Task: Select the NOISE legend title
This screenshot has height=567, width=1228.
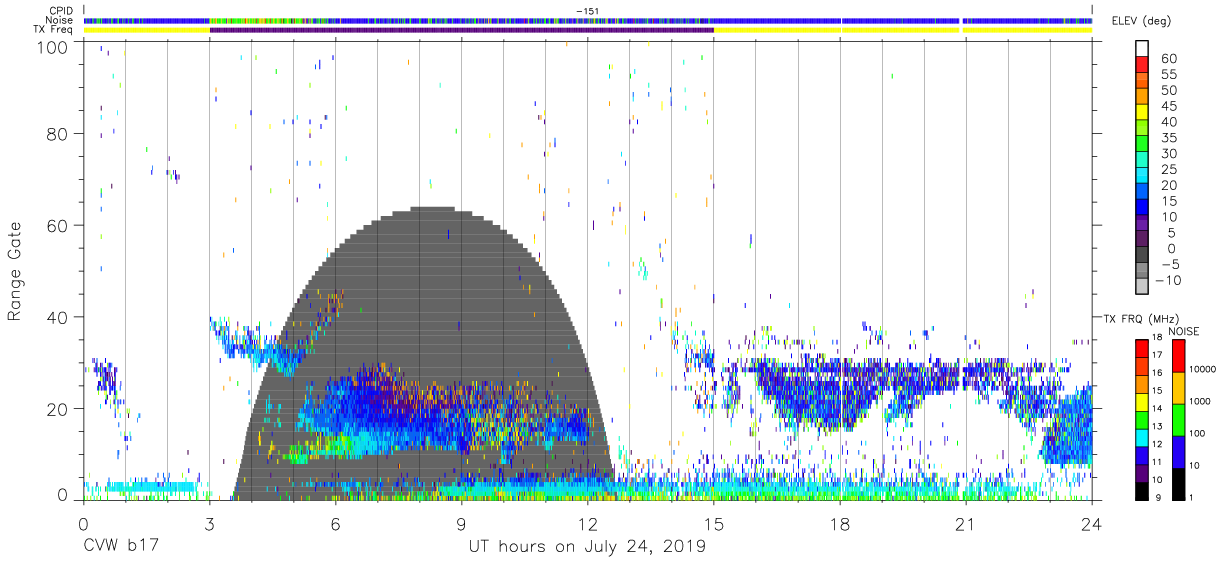Action: pos(1184,331)
